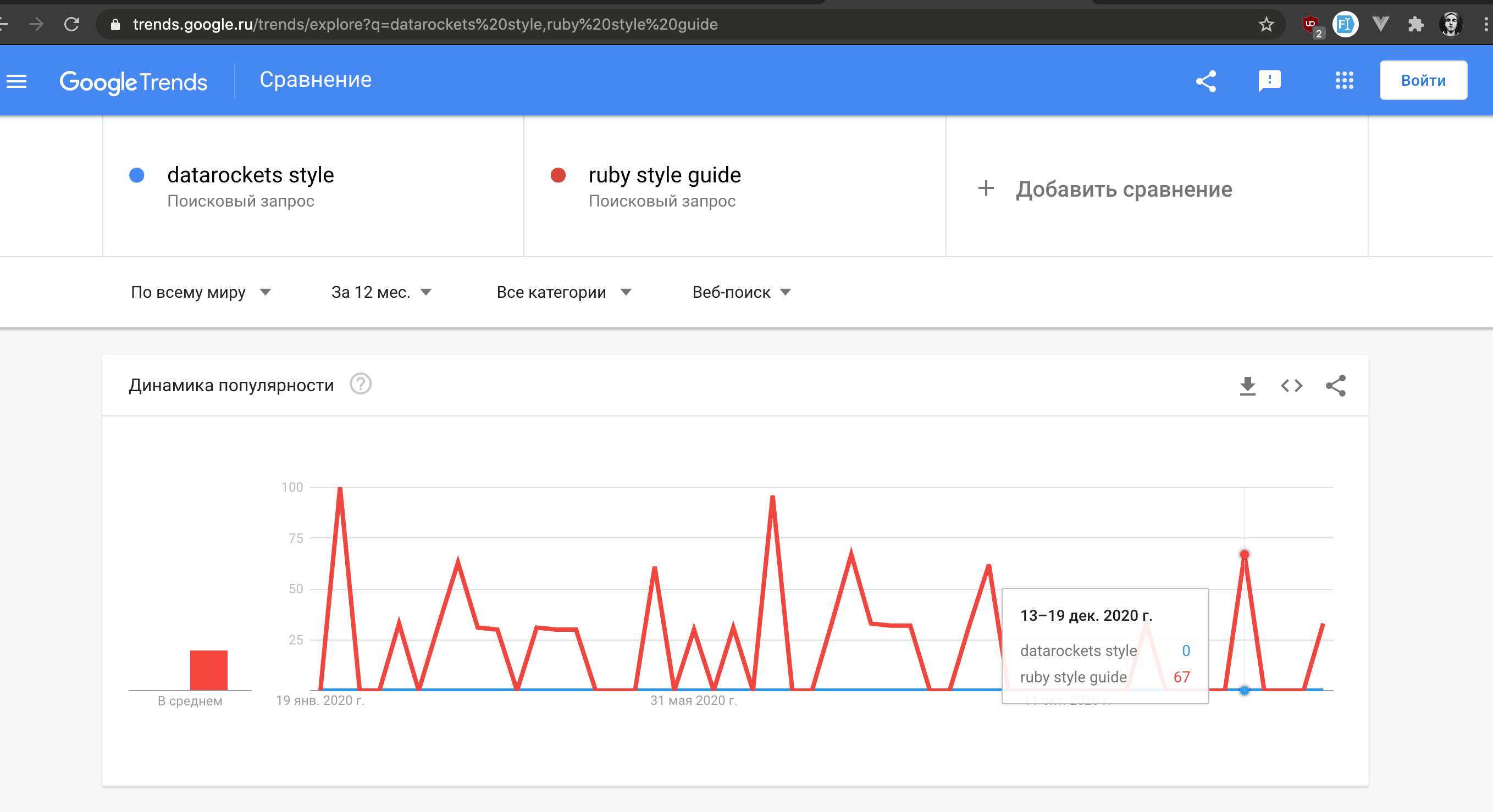Open help info next to Динамика популярности
The height and width of the screenshot is (812, 1493).
(x=361, y=384)
